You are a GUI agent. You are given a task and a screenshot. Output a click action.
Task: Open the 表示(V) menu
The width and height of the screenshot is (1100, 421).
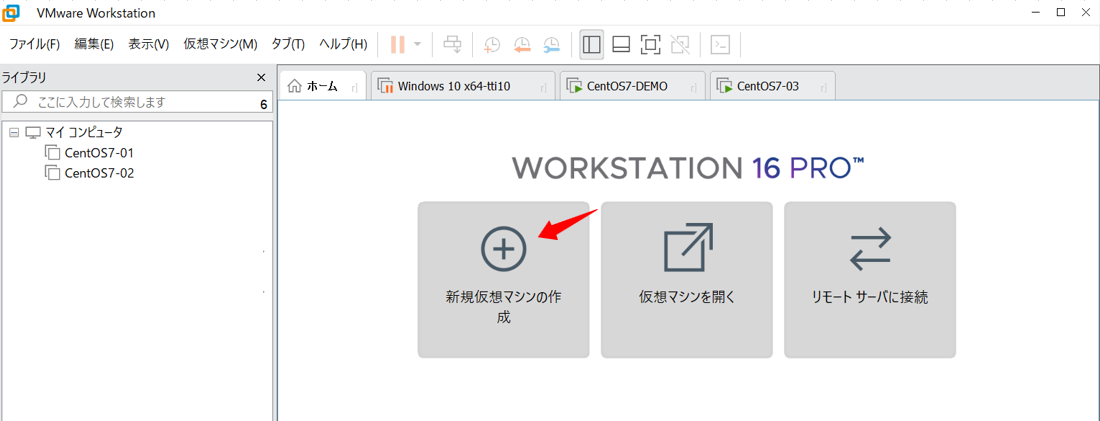[x=149, y=44]
